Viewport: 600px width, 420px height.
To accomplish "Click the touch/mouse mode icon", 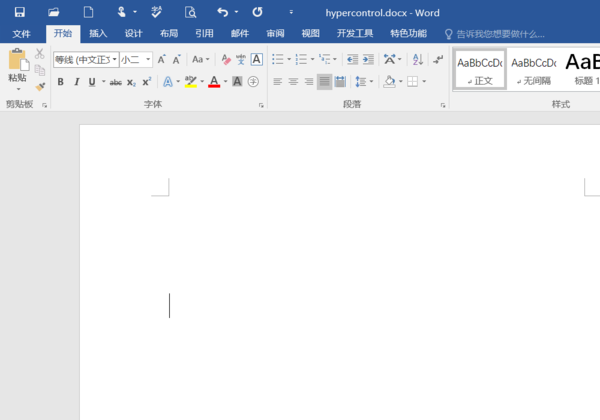I will tap(122, 12).
